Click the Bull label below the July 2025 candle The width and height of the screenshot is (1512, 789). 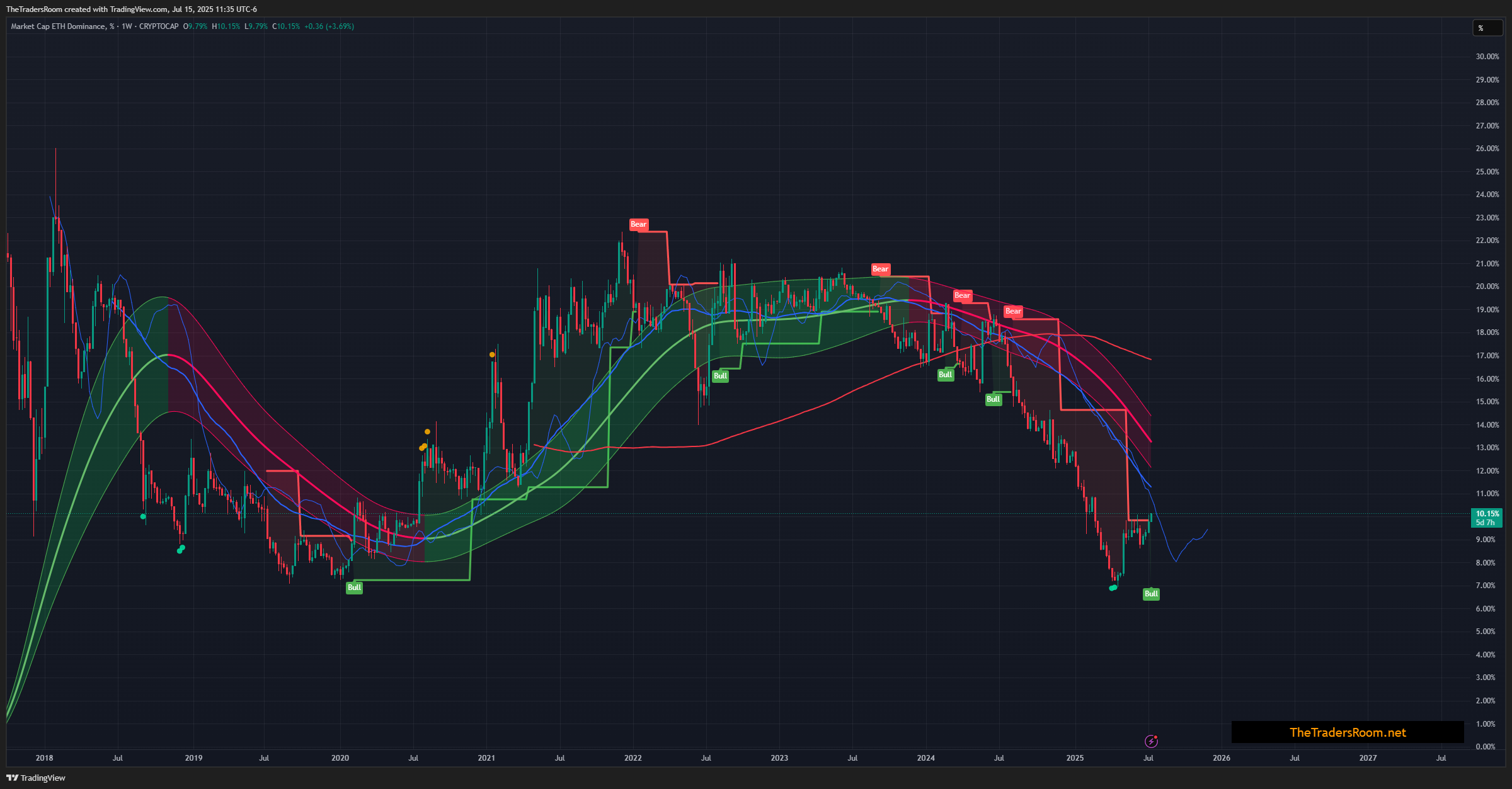[1151, 594]
